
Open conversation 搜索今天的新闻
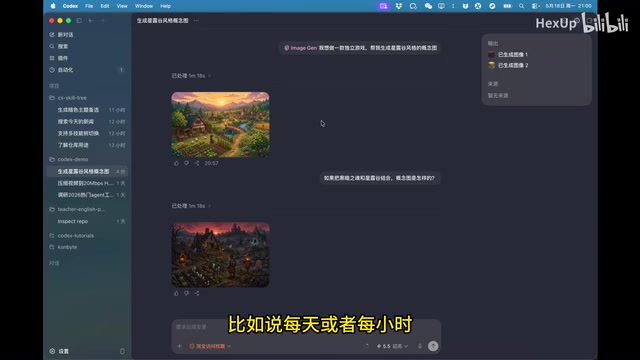pyautogui.click(x=87, y=122)
